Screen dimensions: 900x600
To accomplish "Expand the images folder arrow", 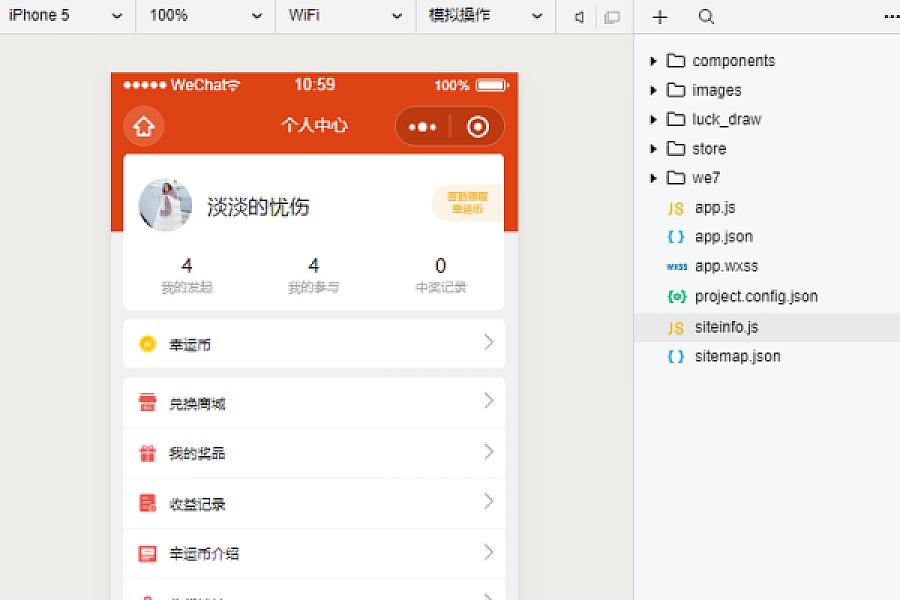I will (653, 90).
